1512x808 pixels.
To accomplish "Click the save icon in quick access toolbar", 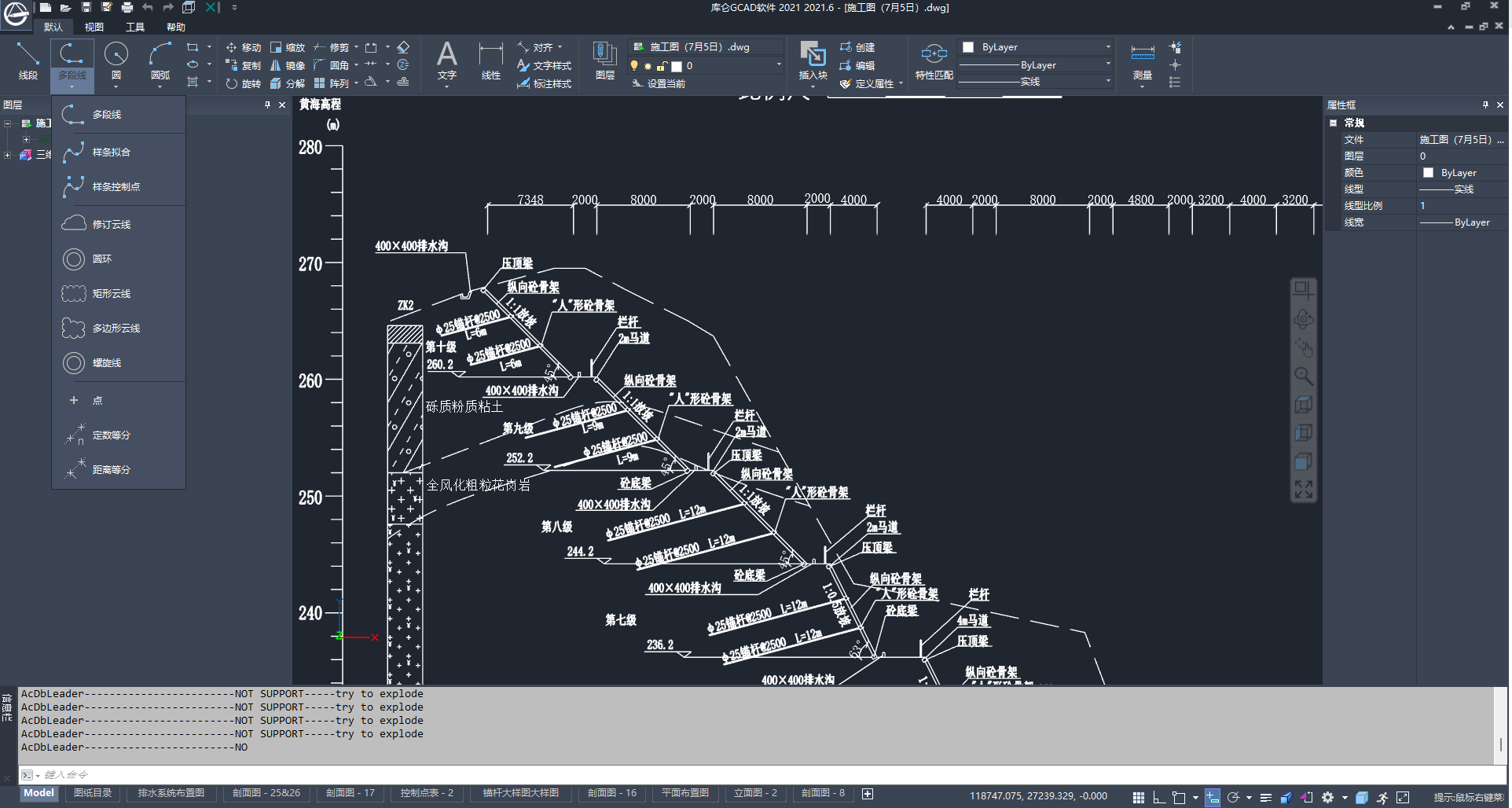I will pos(86,7).
